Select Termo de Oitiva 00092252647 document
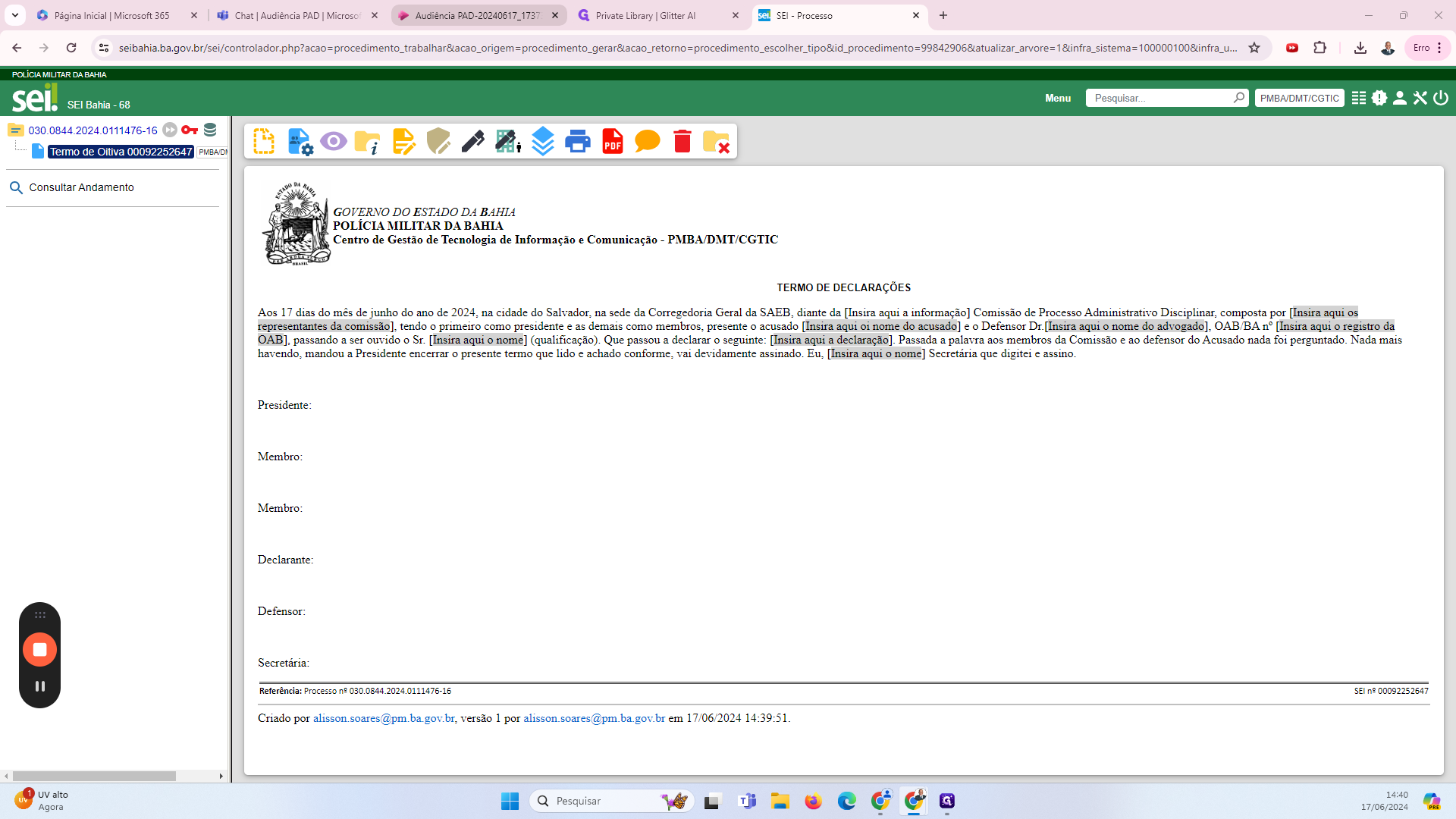Screen dimensions: 1456x819 pos(121,152)
